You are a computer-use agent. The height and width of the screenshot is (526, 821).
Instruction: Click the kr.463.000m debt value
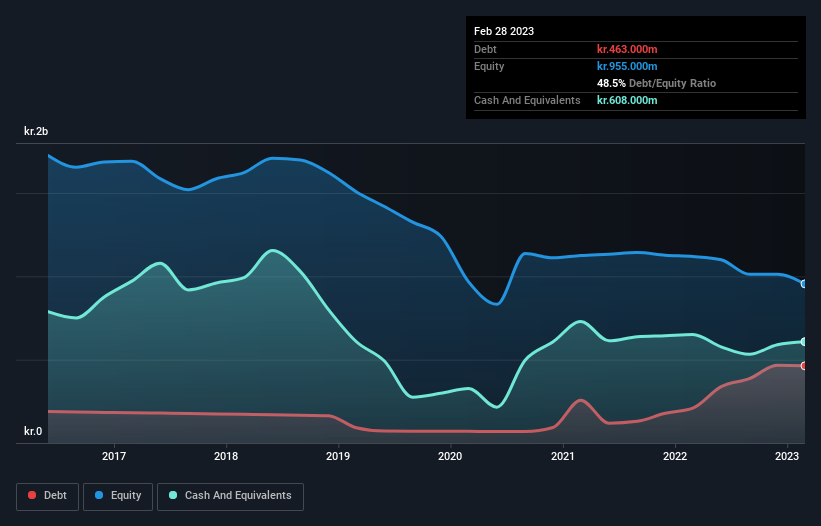[x=627, y=49]
